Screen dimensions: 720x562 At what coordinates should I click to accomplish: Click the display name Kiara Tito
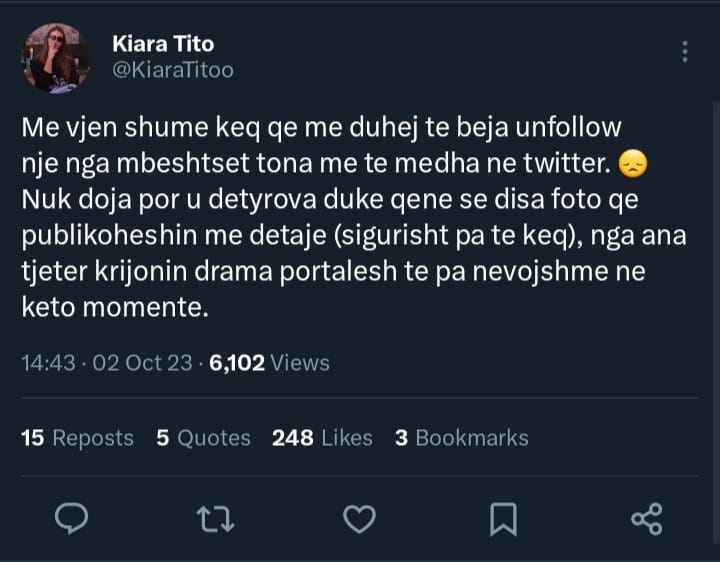(x=163, y=44)
